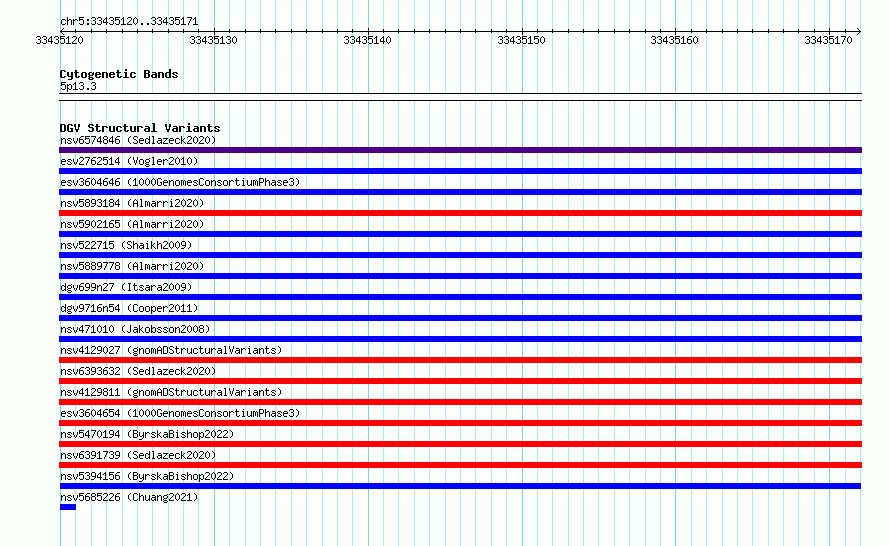
Task: Click the red esv3604654 variant bar
Action: 460,423
